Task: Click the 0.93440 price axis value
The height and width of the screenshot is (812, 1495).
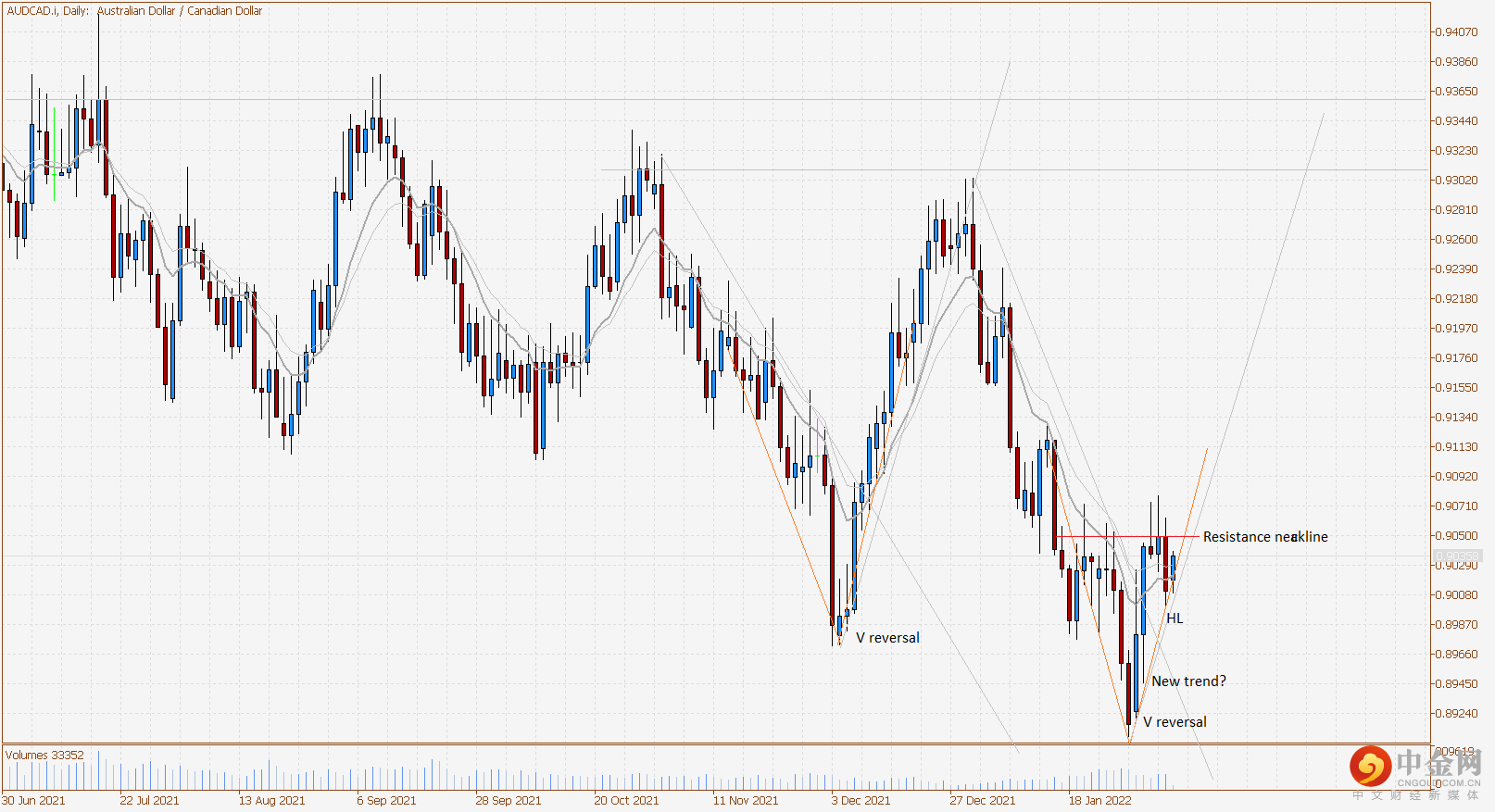Action: tap(1456, 121)
